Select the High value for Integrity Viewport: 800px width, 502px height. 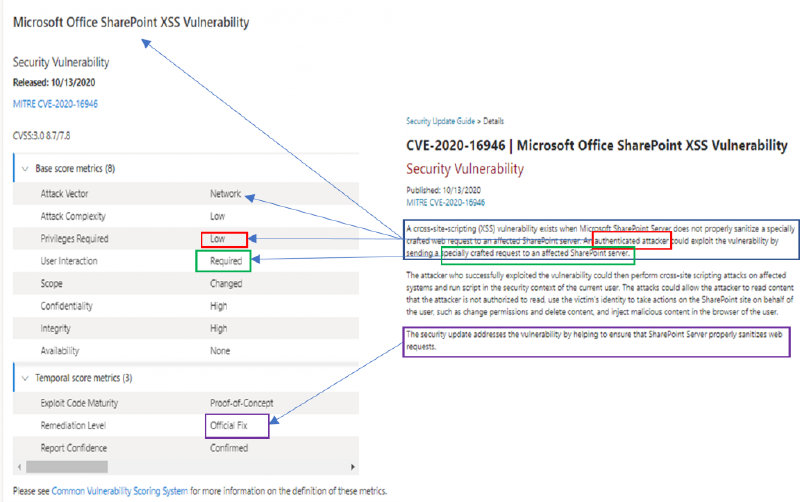[218, 329]
